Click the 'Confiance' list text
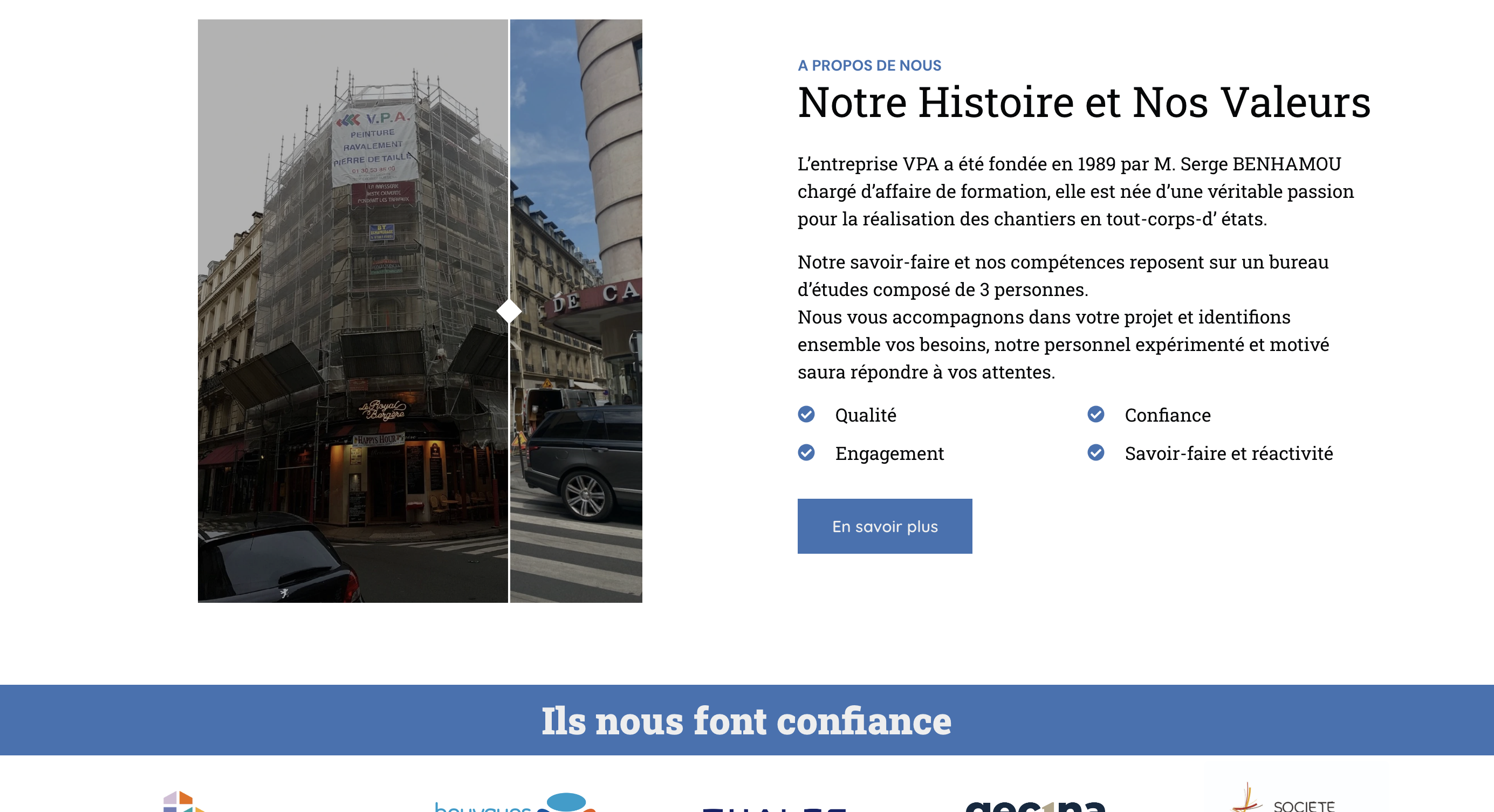Viewport: 1494px width, 812px height. [x=1168, y=415]
